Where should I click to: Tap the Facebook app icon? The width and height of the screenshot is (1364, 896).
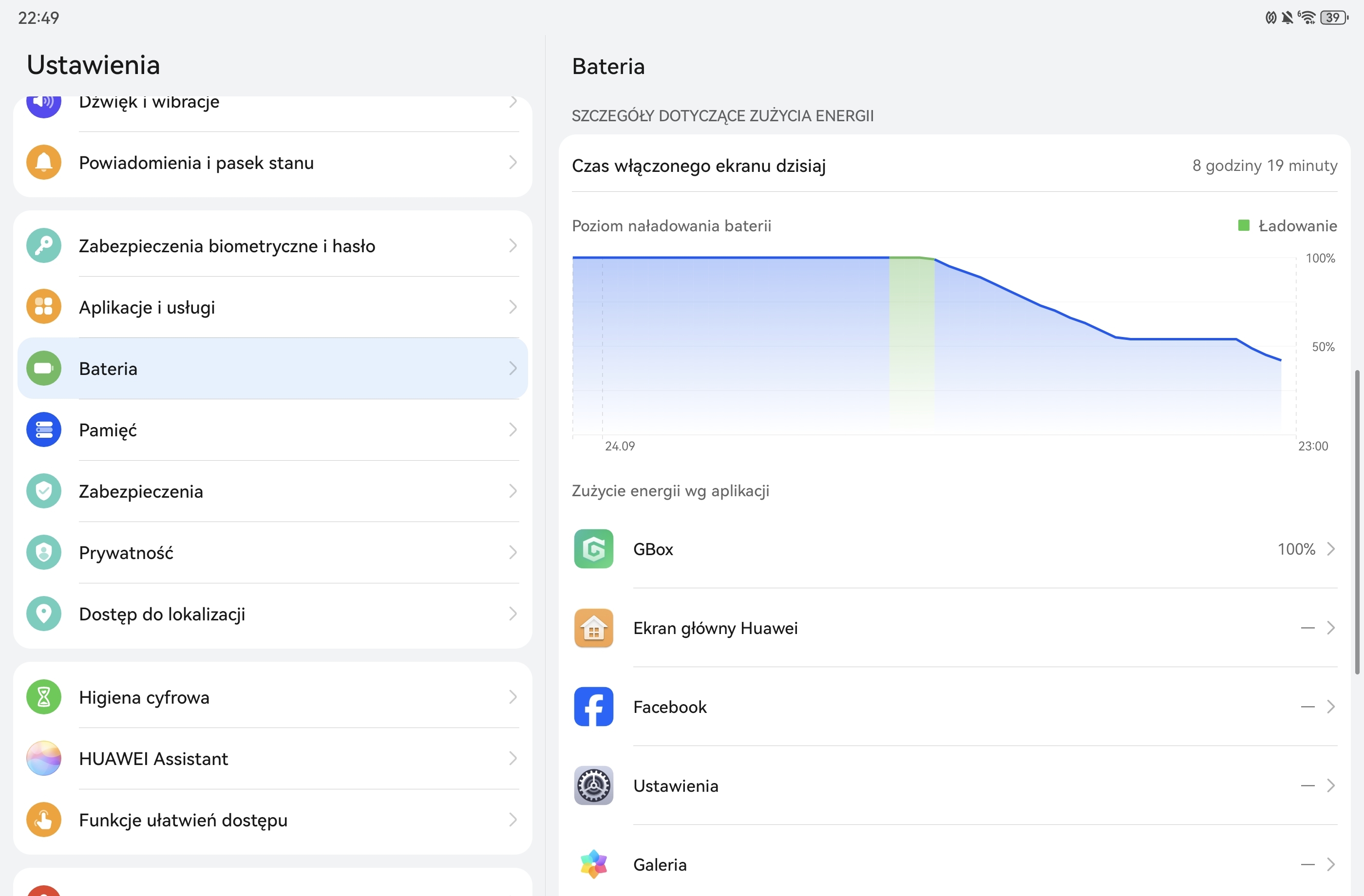point(593,707)
